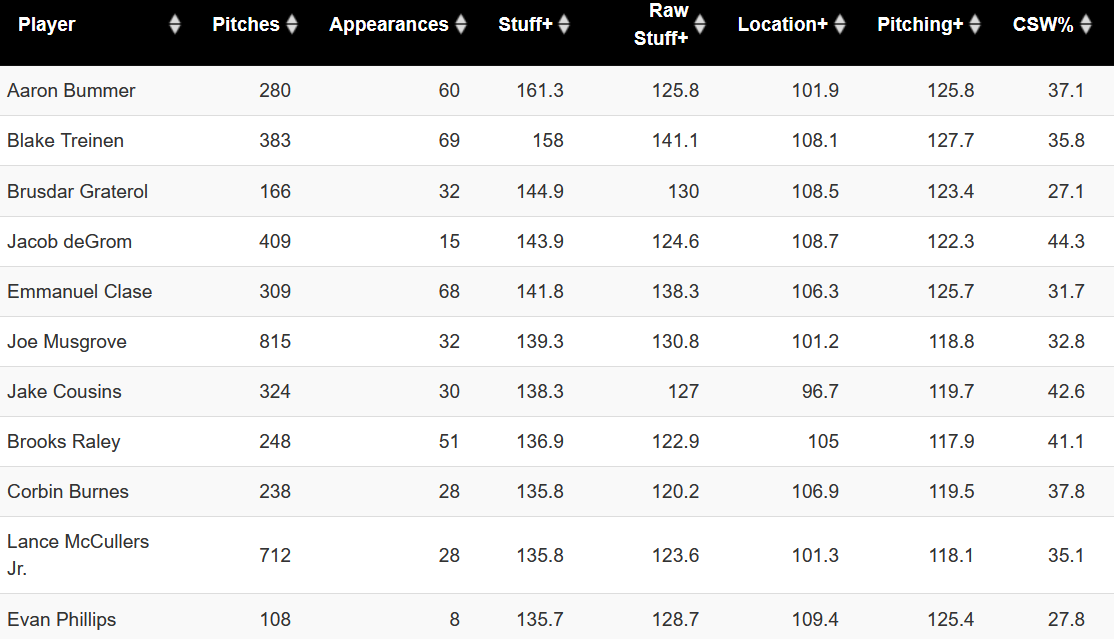Click sort arrows beside Player header
The width and height of the screenshot is (1114, 639).
[175, 25]
